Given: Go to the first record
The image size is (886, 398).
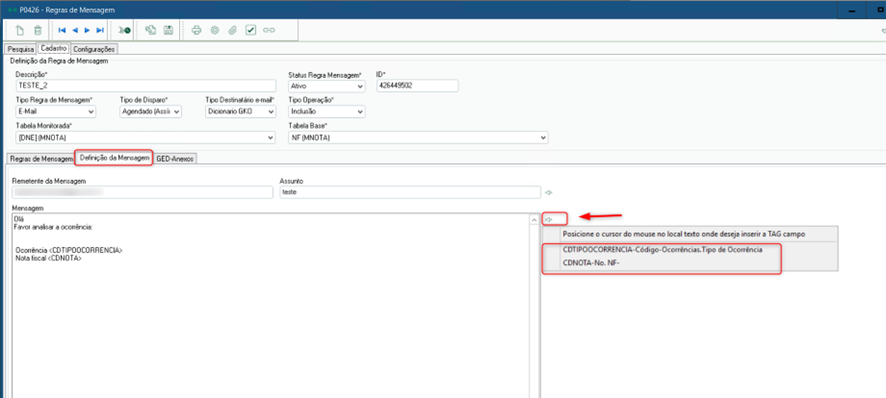Looking at the screenshot, I should tap(62, 31).
